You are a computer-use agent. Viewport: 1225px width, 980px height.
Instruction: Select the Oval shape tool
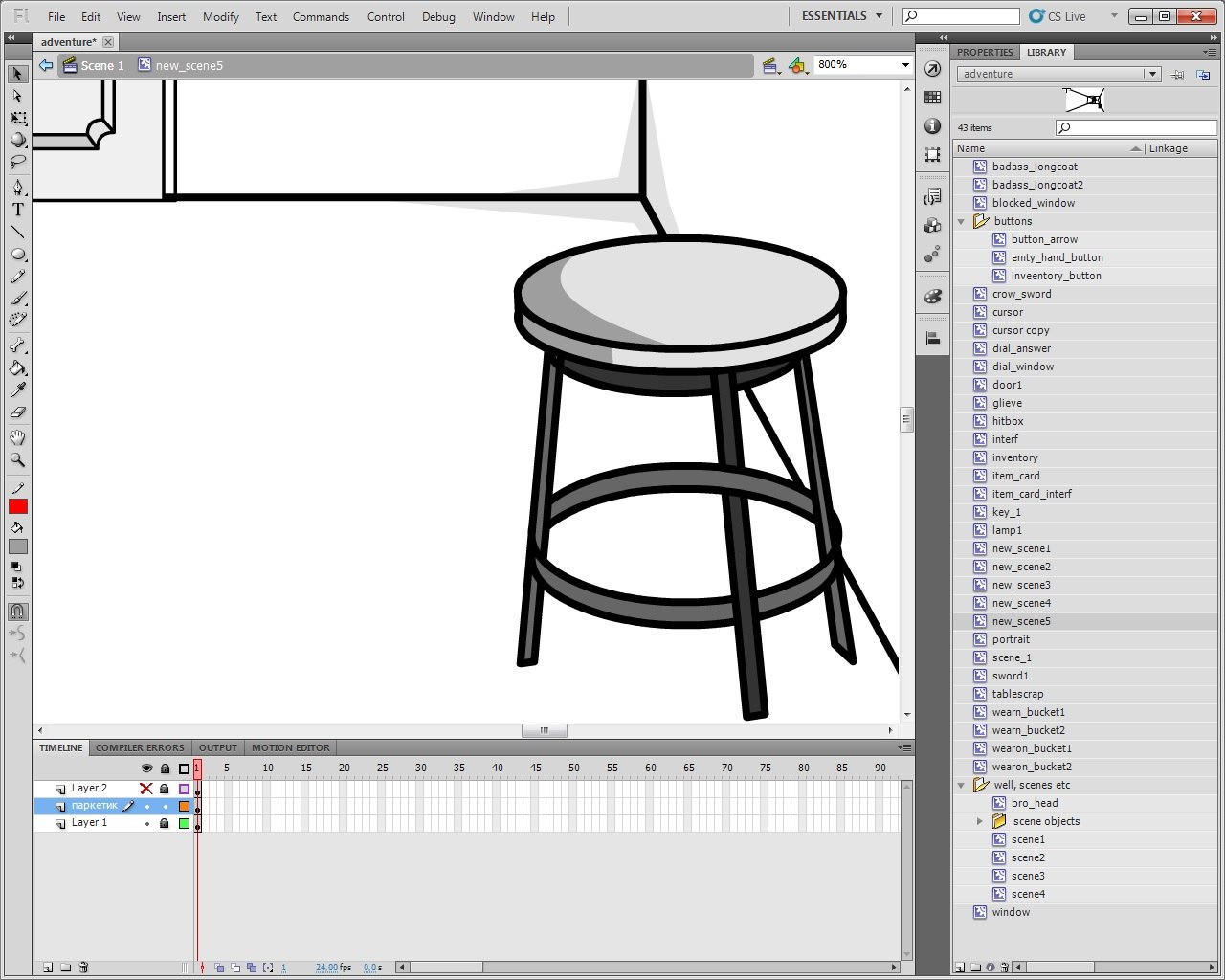point(17,255)
